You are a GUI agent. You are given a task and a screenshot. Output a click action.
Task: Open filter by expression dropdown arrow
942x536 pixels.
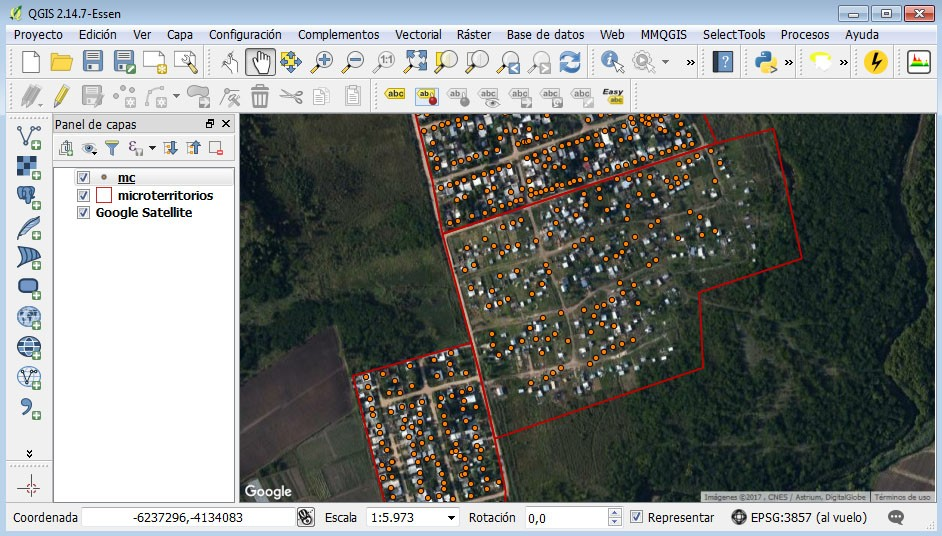pyautogui.click(x=152, y=149)
